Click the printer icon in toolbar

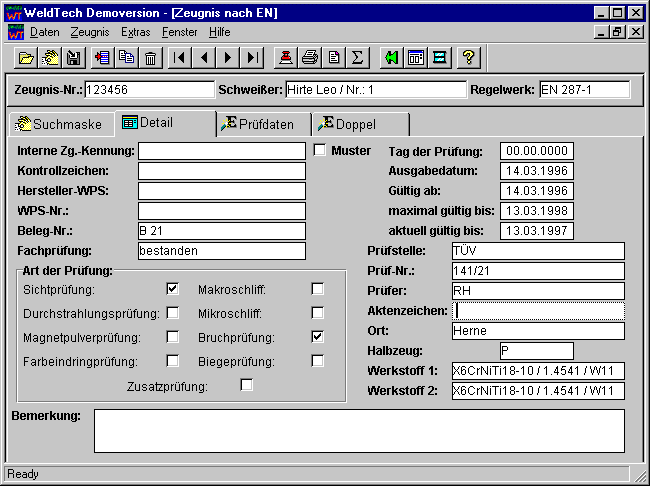pos(310,57)
